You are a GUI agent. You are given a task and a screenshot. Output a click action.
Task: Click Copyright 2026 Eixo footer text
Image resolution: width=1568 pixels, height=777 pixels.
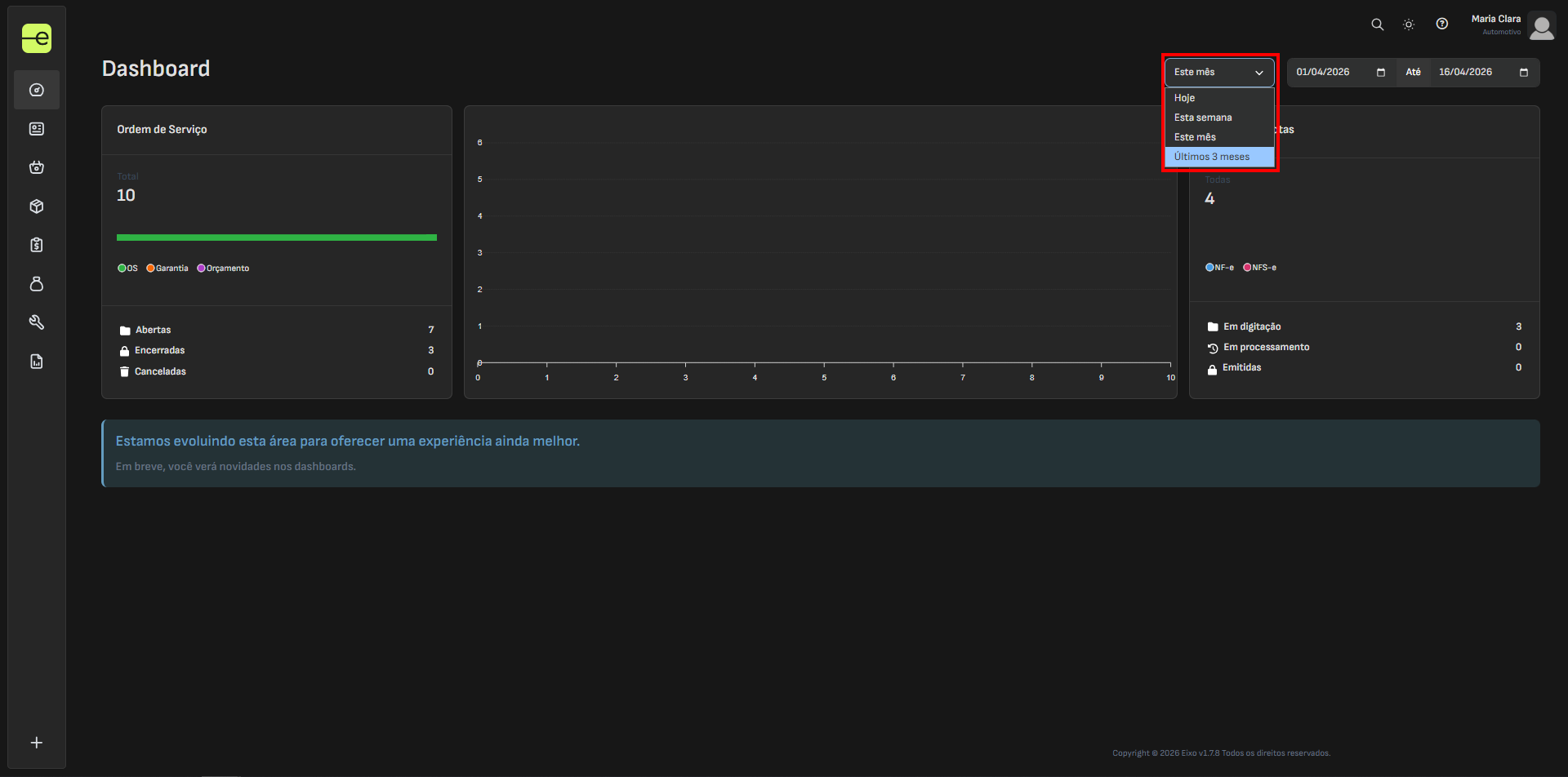coord(1221,753)
